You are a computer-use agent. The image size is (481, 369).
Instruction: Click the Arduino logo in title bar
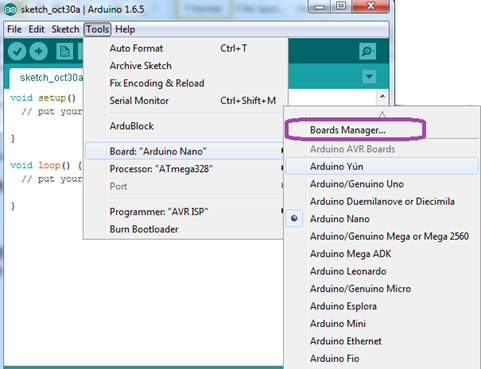coord(10,10)
